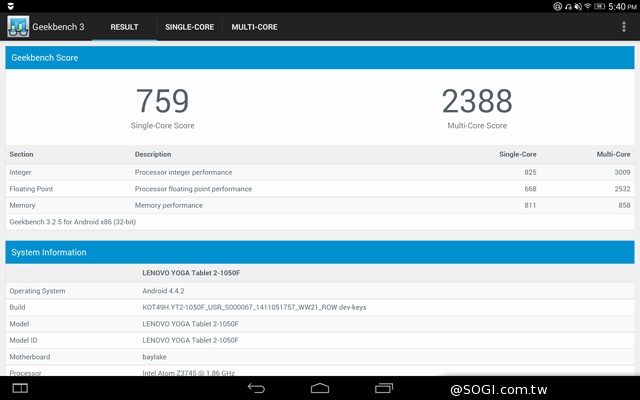Tap the Android home button
The image size is (640, 400).
point(320,387)
